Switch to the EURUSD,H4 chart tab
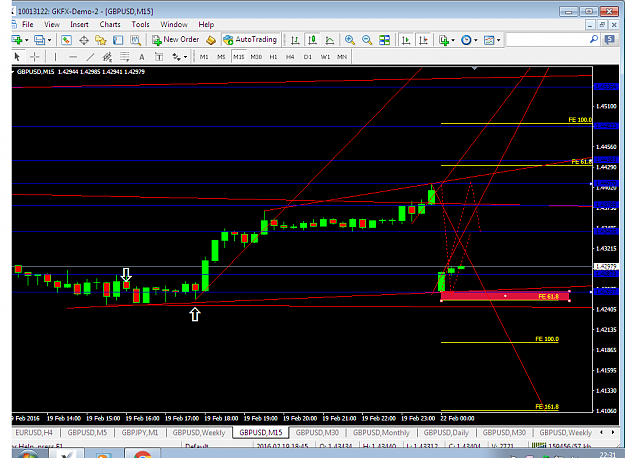 [x=34, y=432]
